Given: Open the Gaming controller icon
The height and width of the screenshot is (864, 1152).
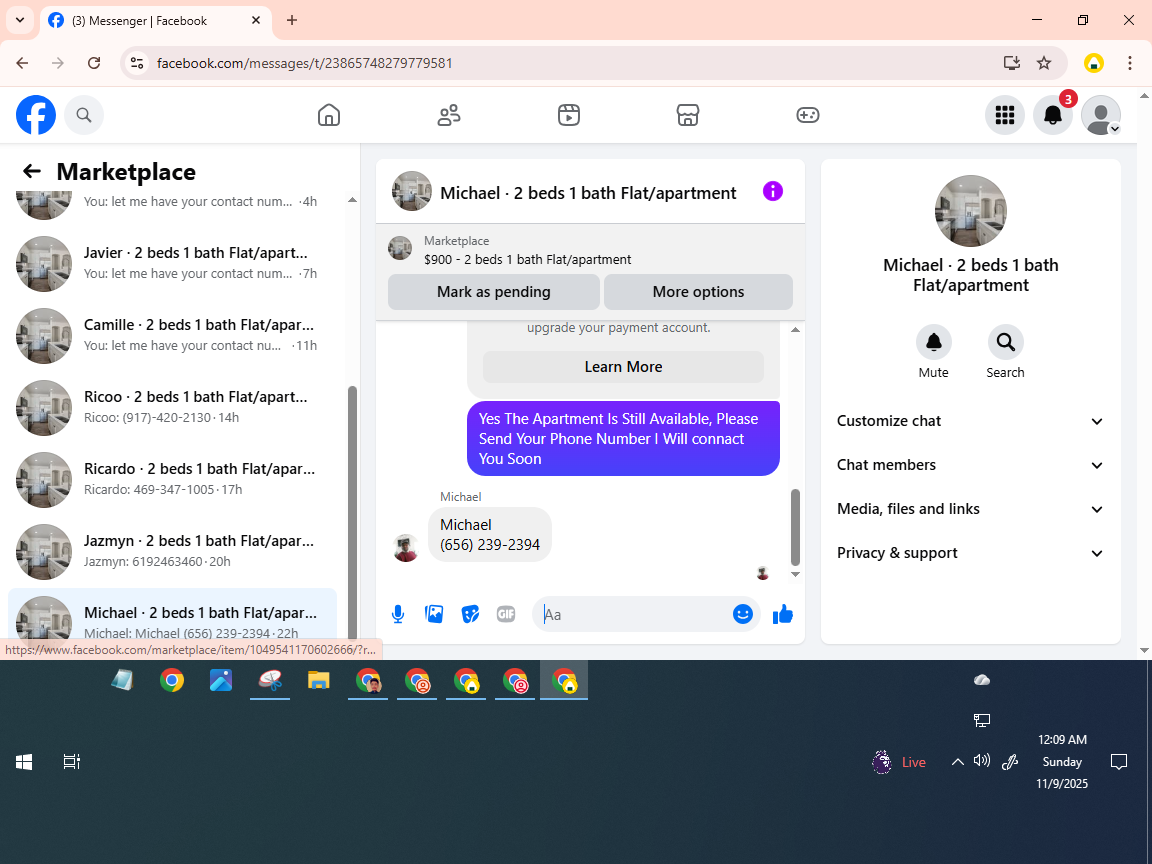Looking at the screenshot, I should (x=807, y=115).
